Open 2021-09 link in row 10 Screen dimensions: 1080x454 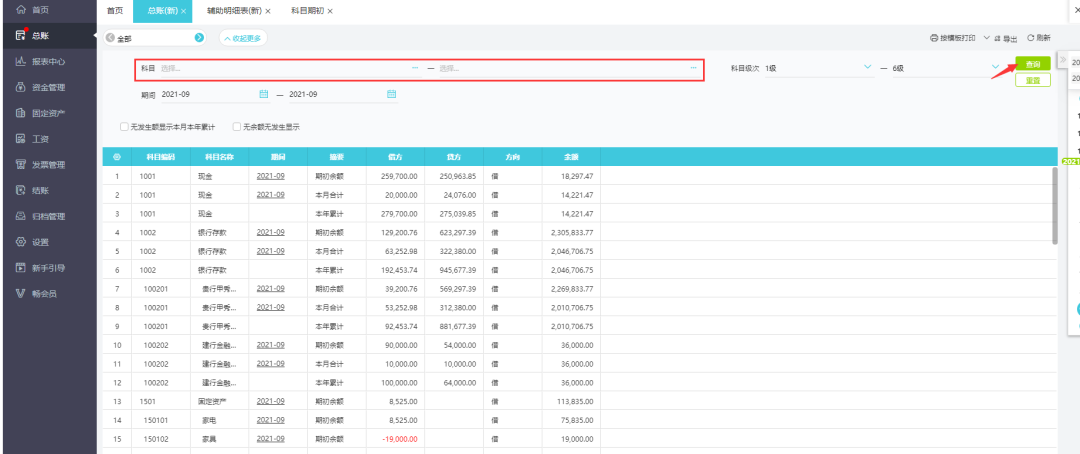coord(271,344)
